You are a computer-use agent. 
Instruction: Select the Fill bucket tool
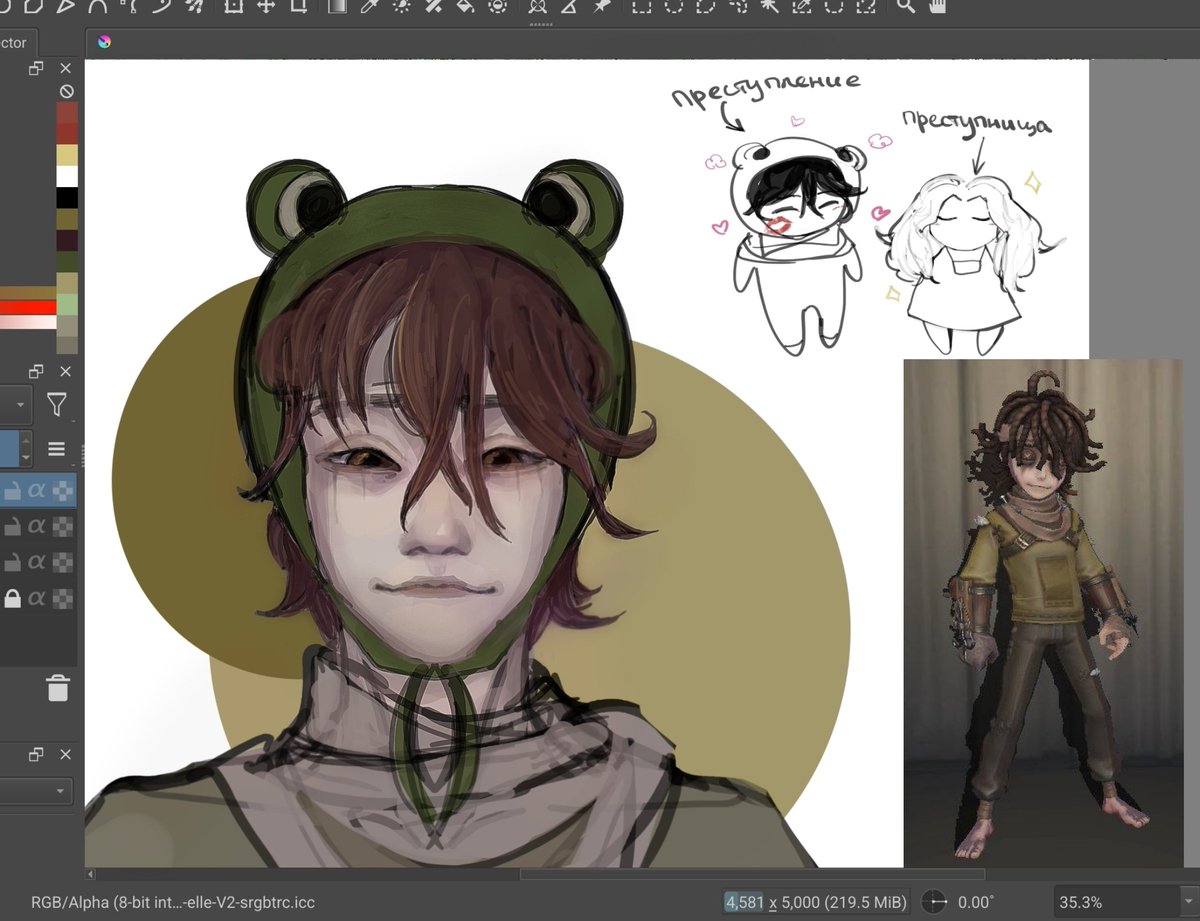465,6
